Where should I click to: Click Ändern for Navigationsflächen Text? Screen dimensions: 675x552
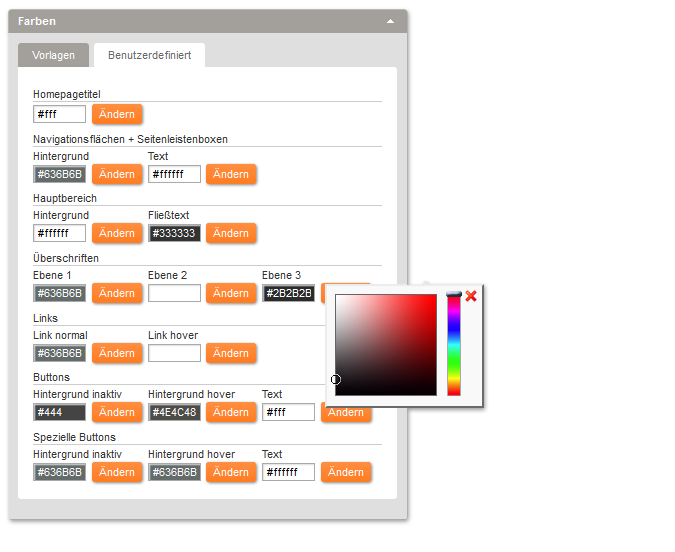pyautogui.click(x=231, y=174)
